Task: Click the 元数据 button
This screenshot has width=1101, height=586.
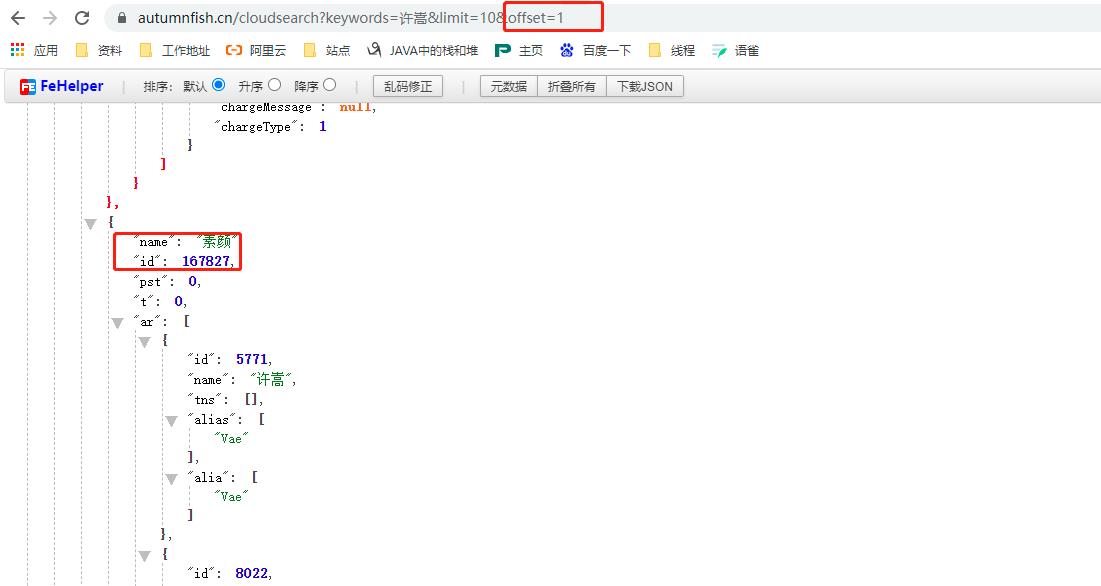Action: click(x=508, y=86)
